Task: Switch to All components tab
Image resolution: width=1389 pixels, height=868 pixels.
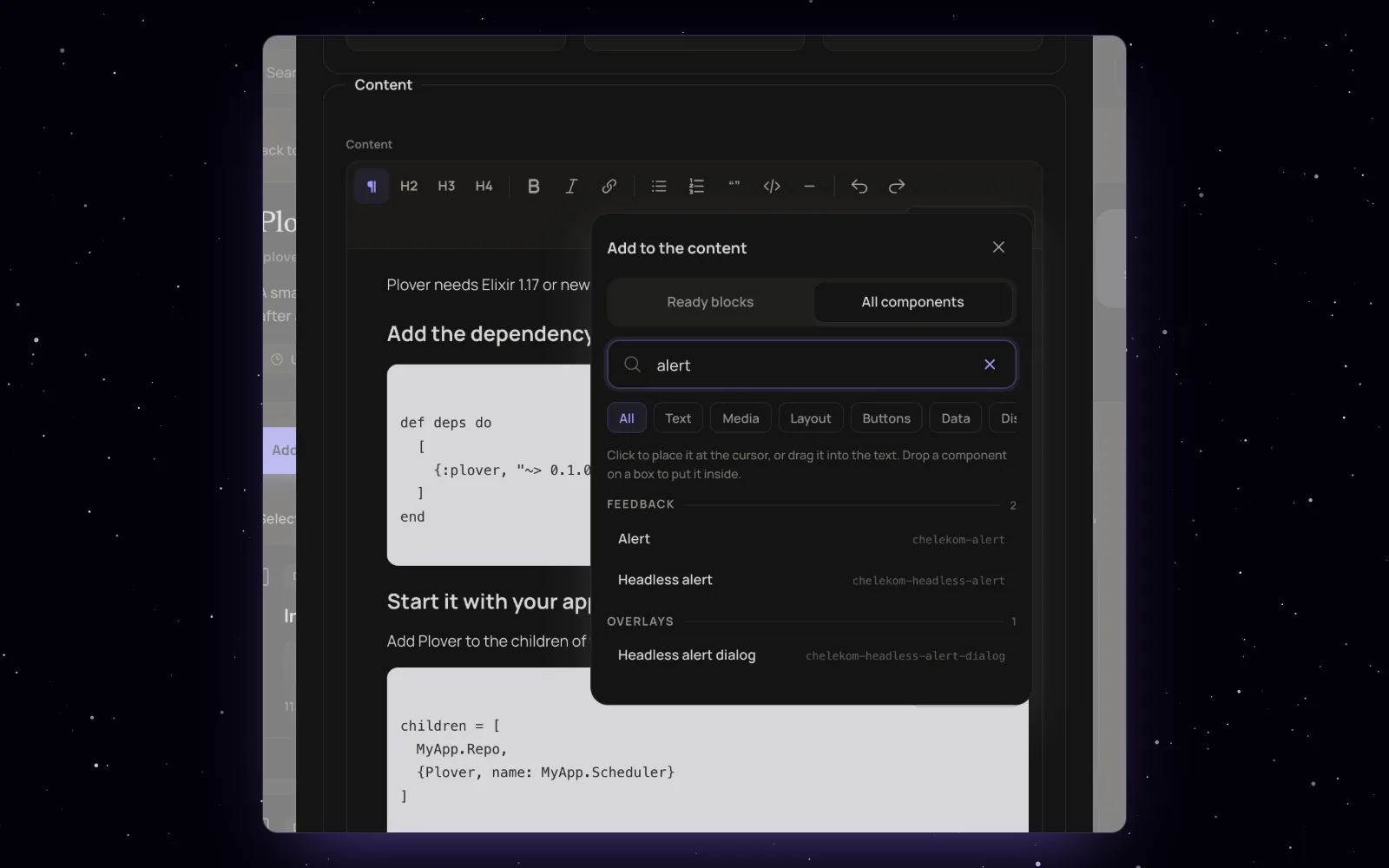Action: click(x=912, y=302)
